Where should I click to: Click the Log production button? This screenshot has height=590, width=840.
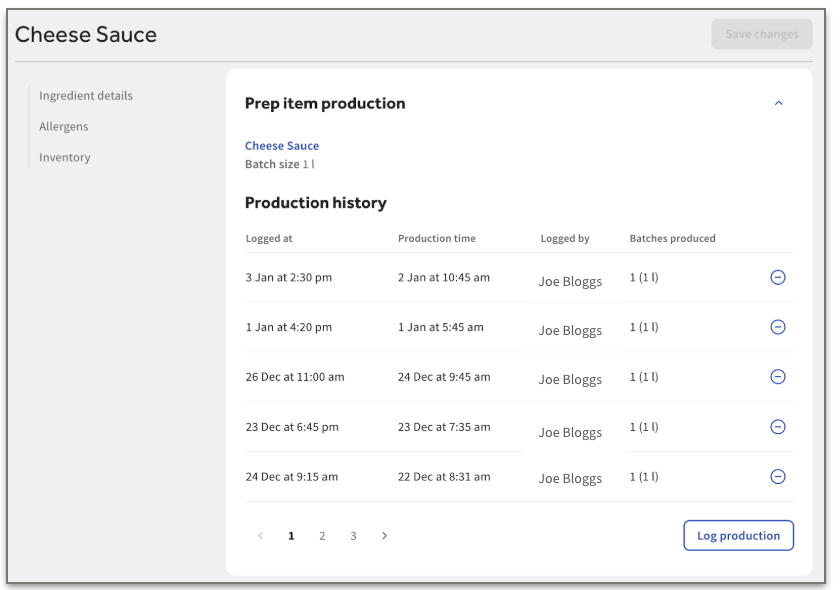coord(738,536)
